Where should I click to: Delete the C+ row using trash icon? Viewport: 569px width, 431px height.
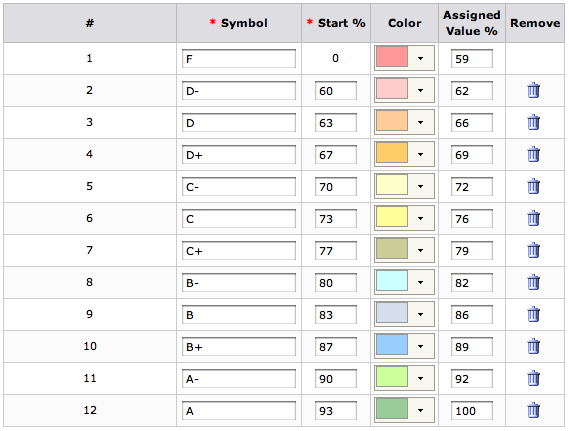point(533,250)
